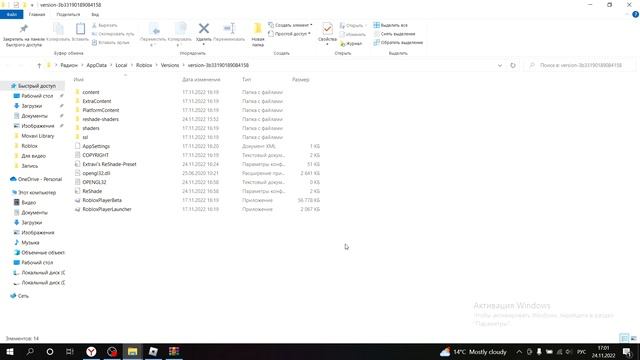
Task: Click Копировать в (Copy to) ribbon icon
Action: click(x=180, y=29)
